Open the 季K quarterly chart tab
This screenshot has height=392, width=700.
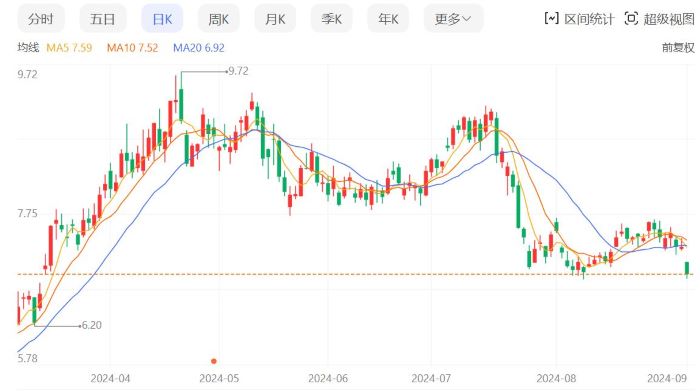(332, 19)
